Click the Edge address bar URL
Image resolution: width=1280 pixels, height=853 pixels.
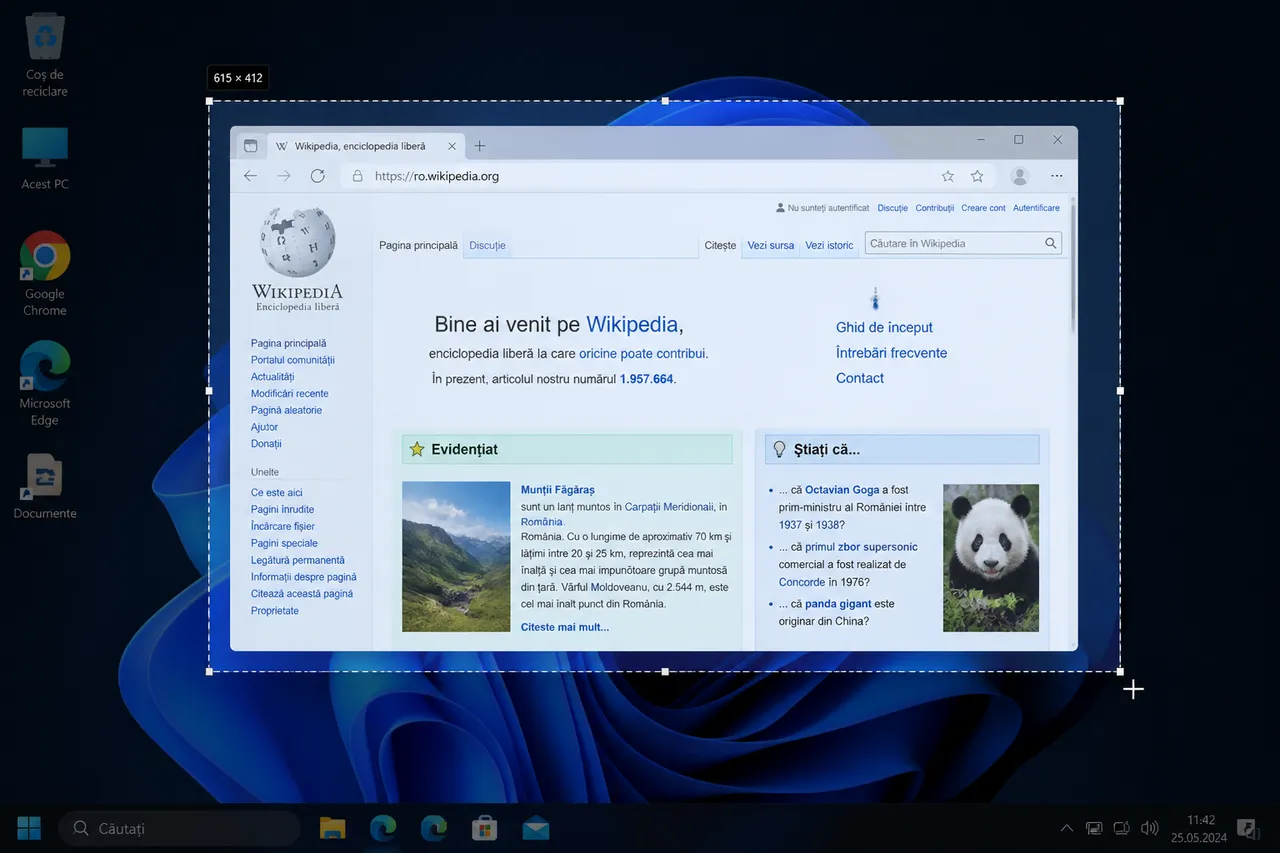(x=437, y=176)
